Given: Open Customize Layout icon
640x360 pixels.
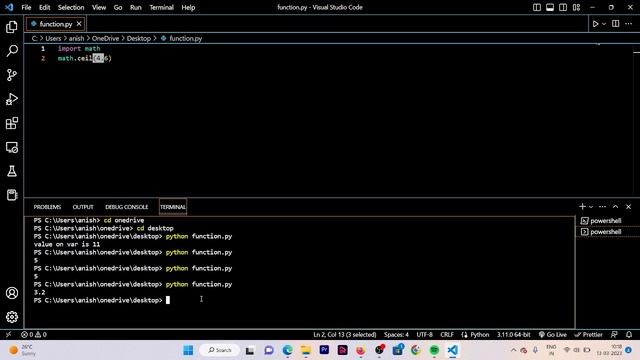Looking at the screenshot, I should click(576, 7).
